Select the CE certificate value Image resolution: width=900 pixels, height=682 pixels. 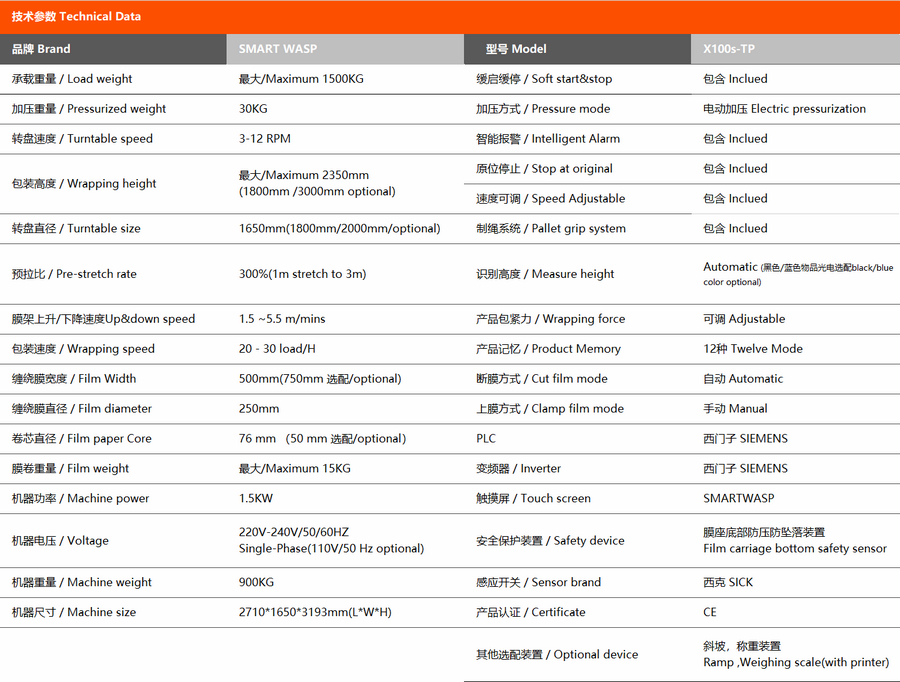point(710,612)
